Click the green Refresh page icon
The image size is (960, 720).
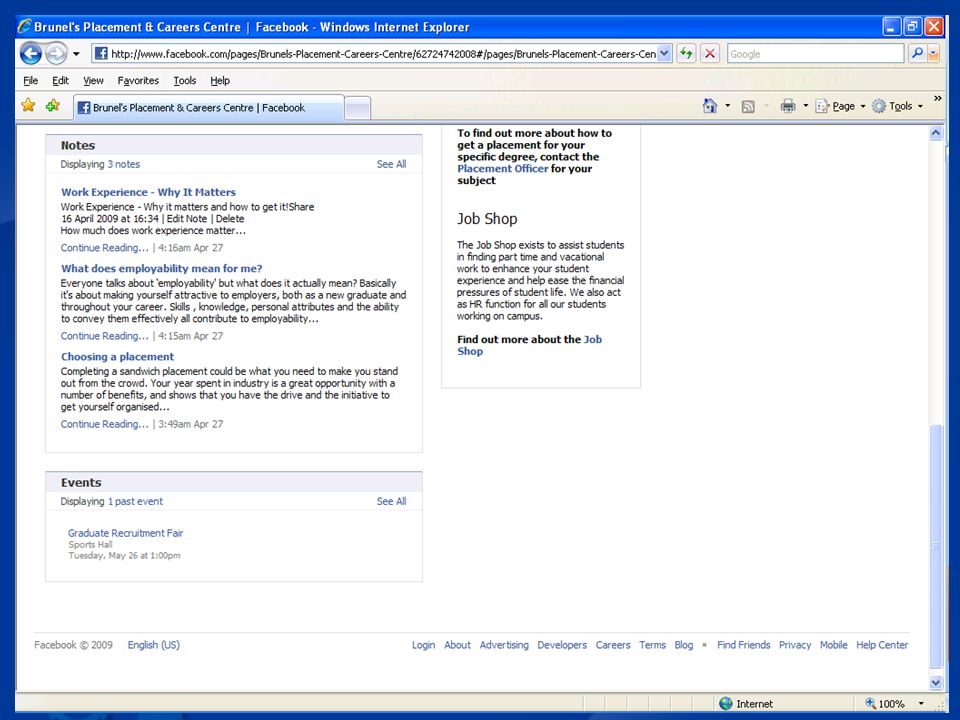point(686,54)
